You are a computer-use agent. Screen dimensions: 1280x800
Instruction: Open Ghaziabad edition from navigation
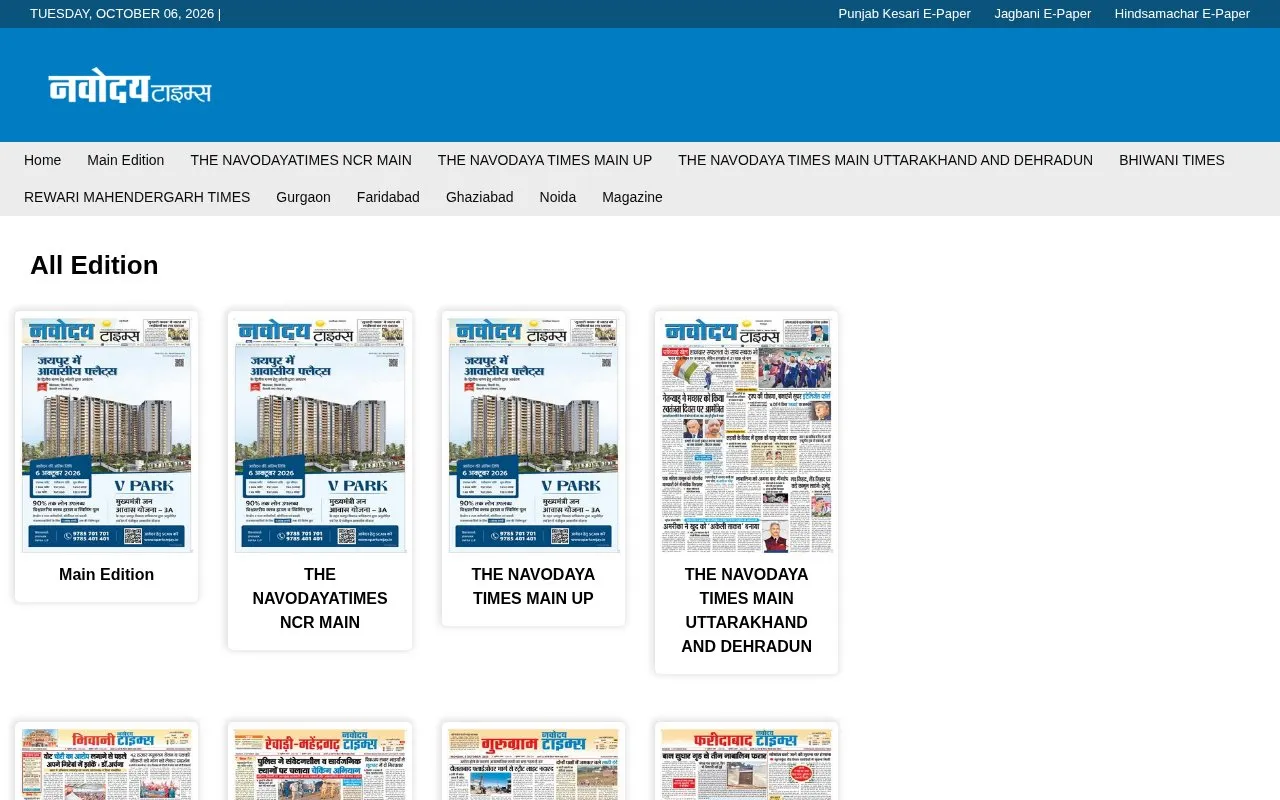click(479, 197)
